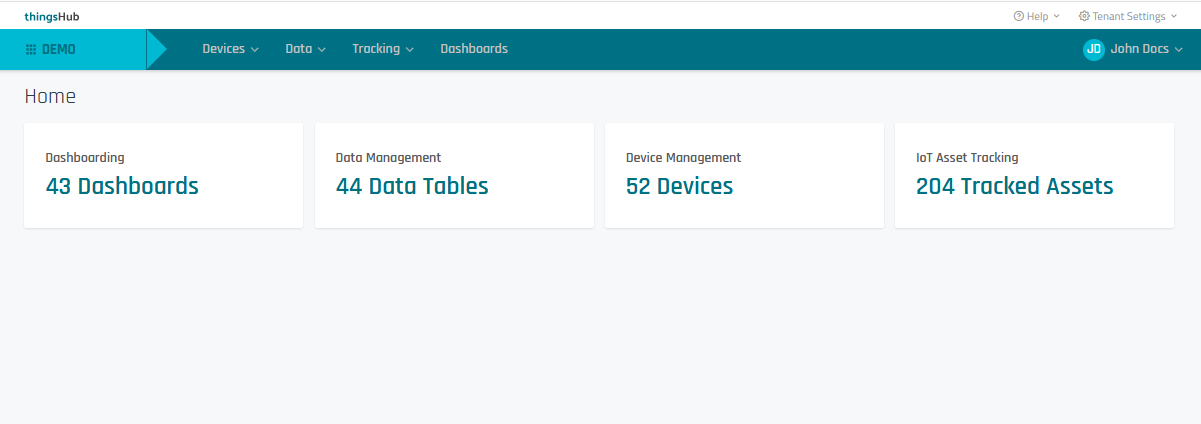Select the Data menu label

pos(298,49)
